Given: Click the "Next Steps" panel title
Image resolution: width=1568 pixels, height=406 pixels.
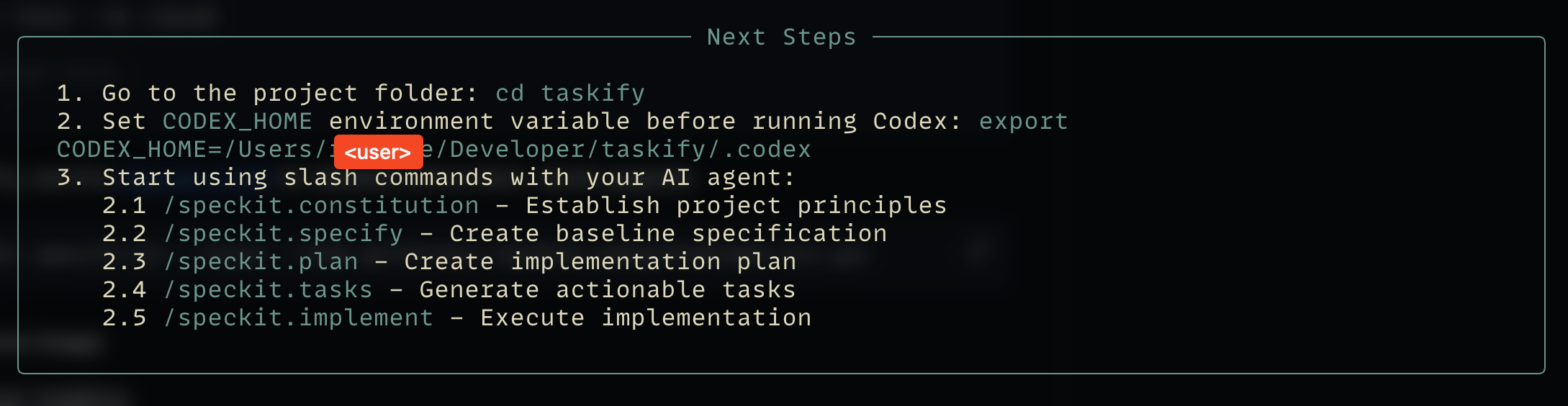Looking at the screenshot, I should 781,37.
